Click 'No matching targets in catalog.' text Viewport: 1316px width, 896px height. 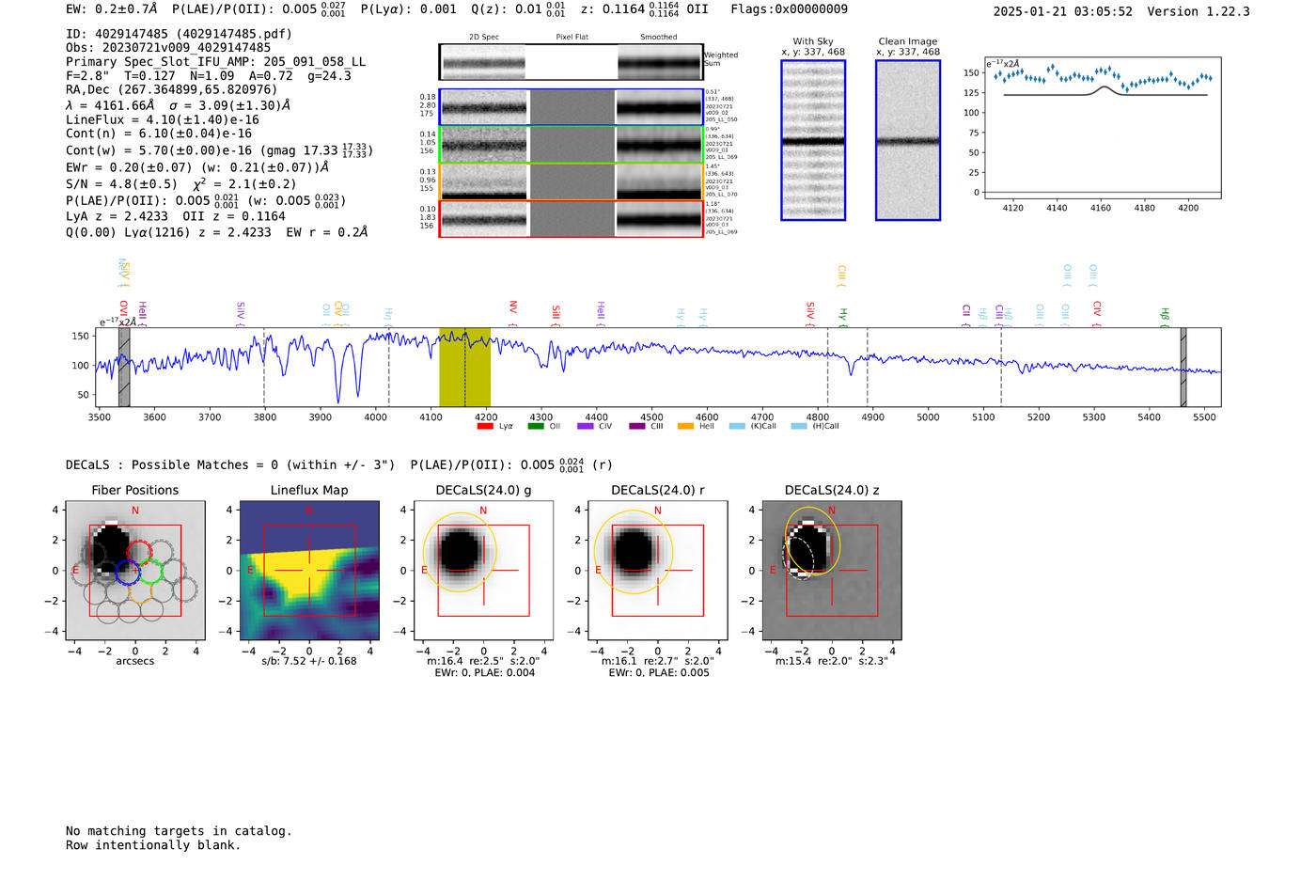(x=179, y=831)
